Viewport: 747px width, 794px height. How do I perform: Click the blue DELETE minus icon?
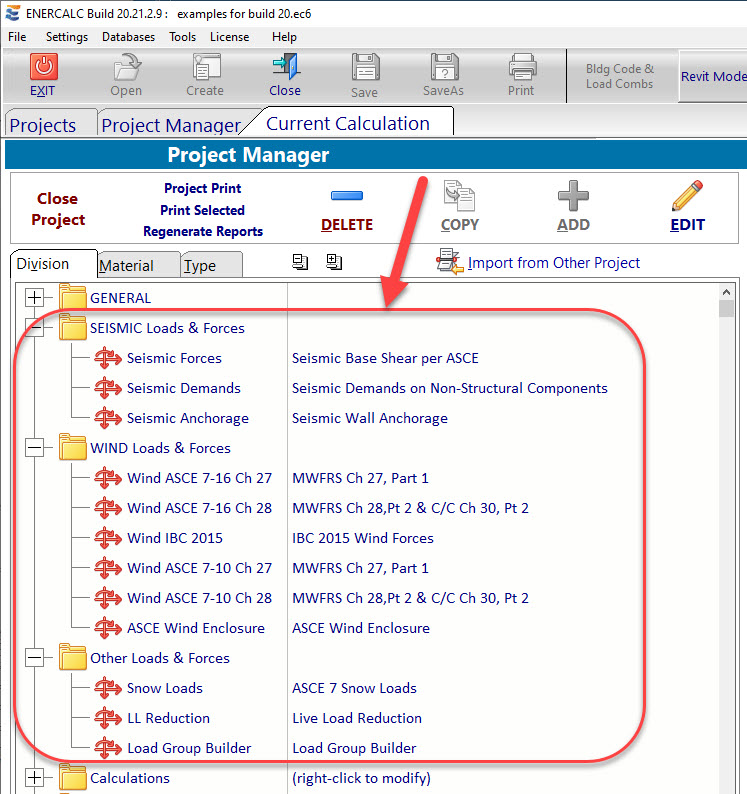pos(346,196)
